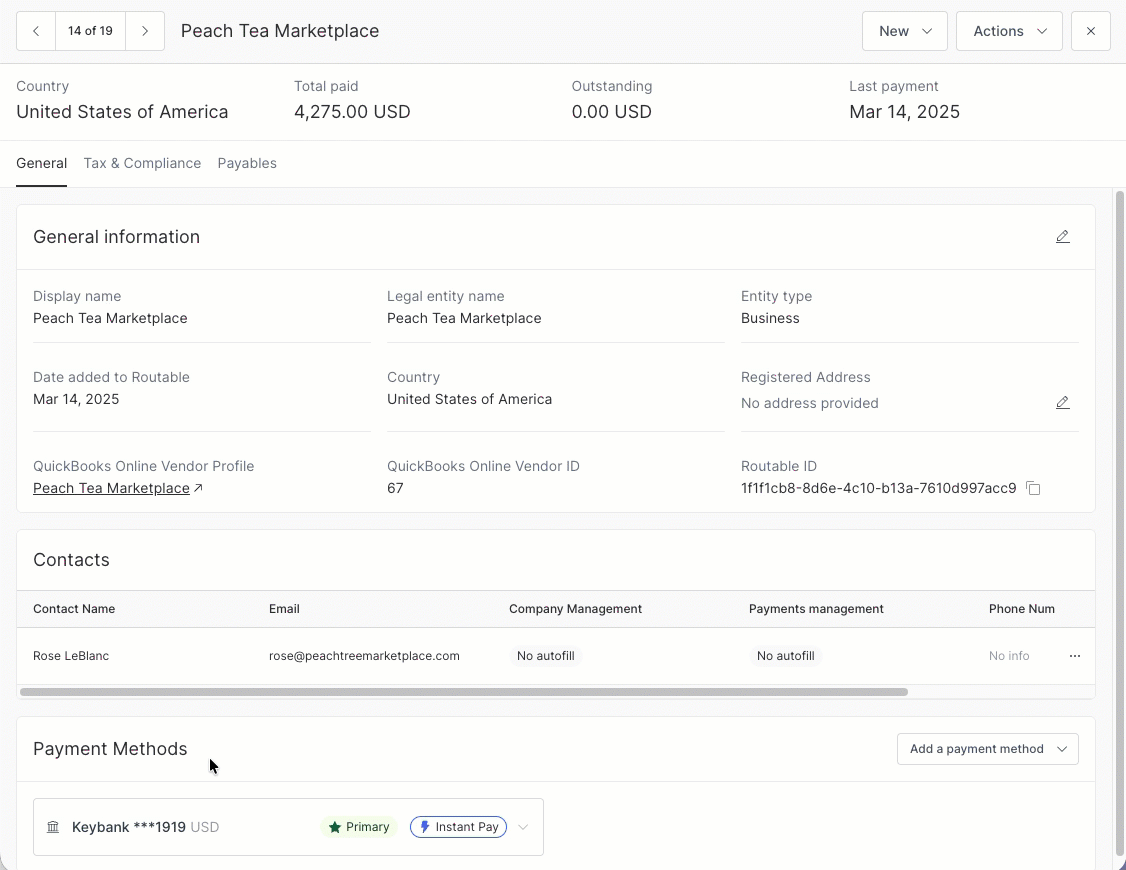Image resolution: width=1126 pixels, height=870 pixels.
Task: Open the New dropdown
Action: point(905,31)
